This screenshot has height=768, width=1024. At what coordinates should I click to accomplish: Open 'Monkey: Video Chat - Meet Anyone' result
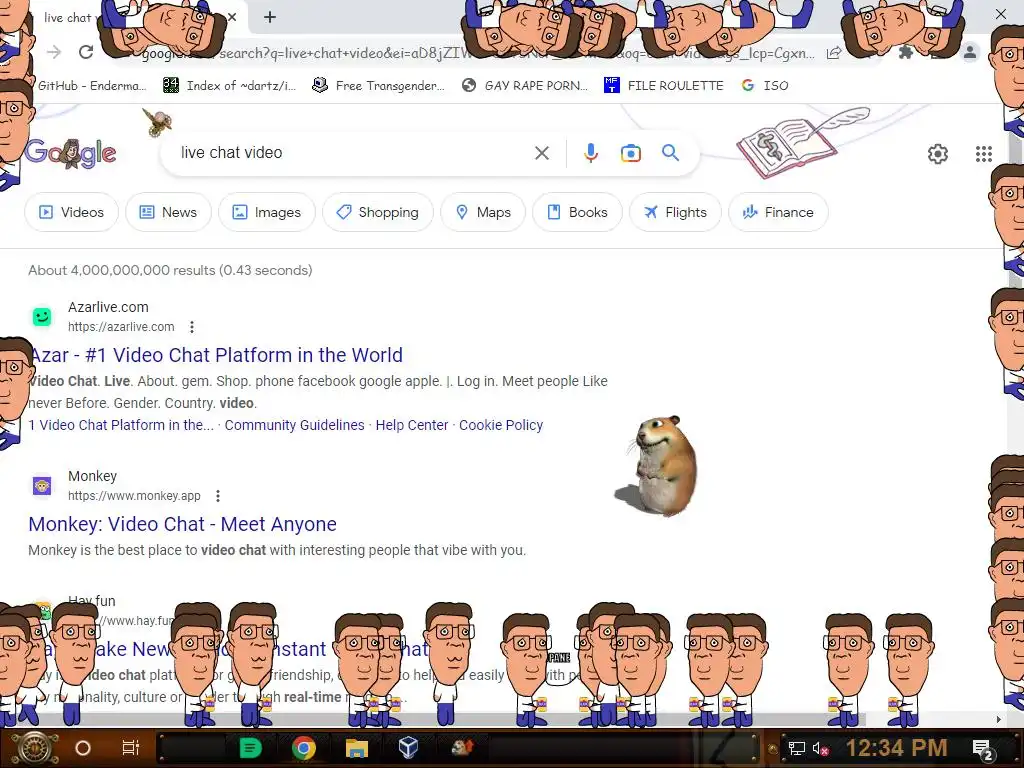click(x=183, y=524)
